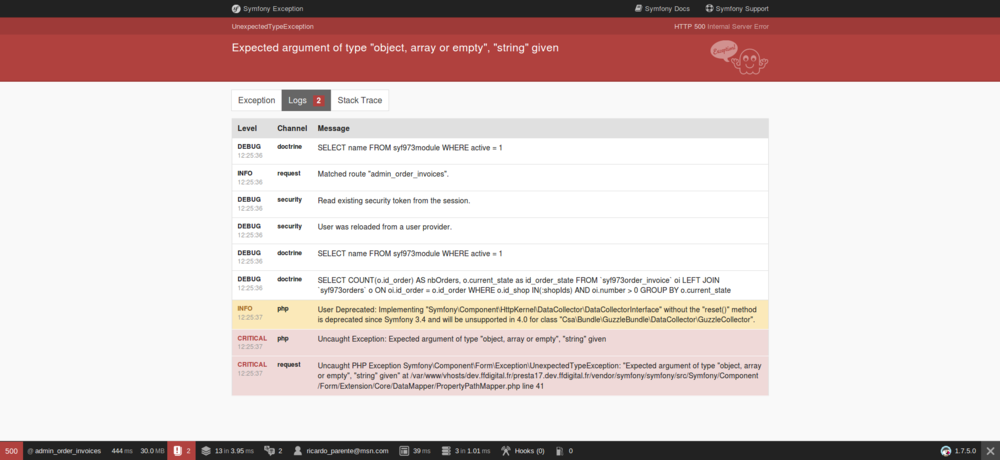Click the exception title 'Expected argument of type'

395,48
